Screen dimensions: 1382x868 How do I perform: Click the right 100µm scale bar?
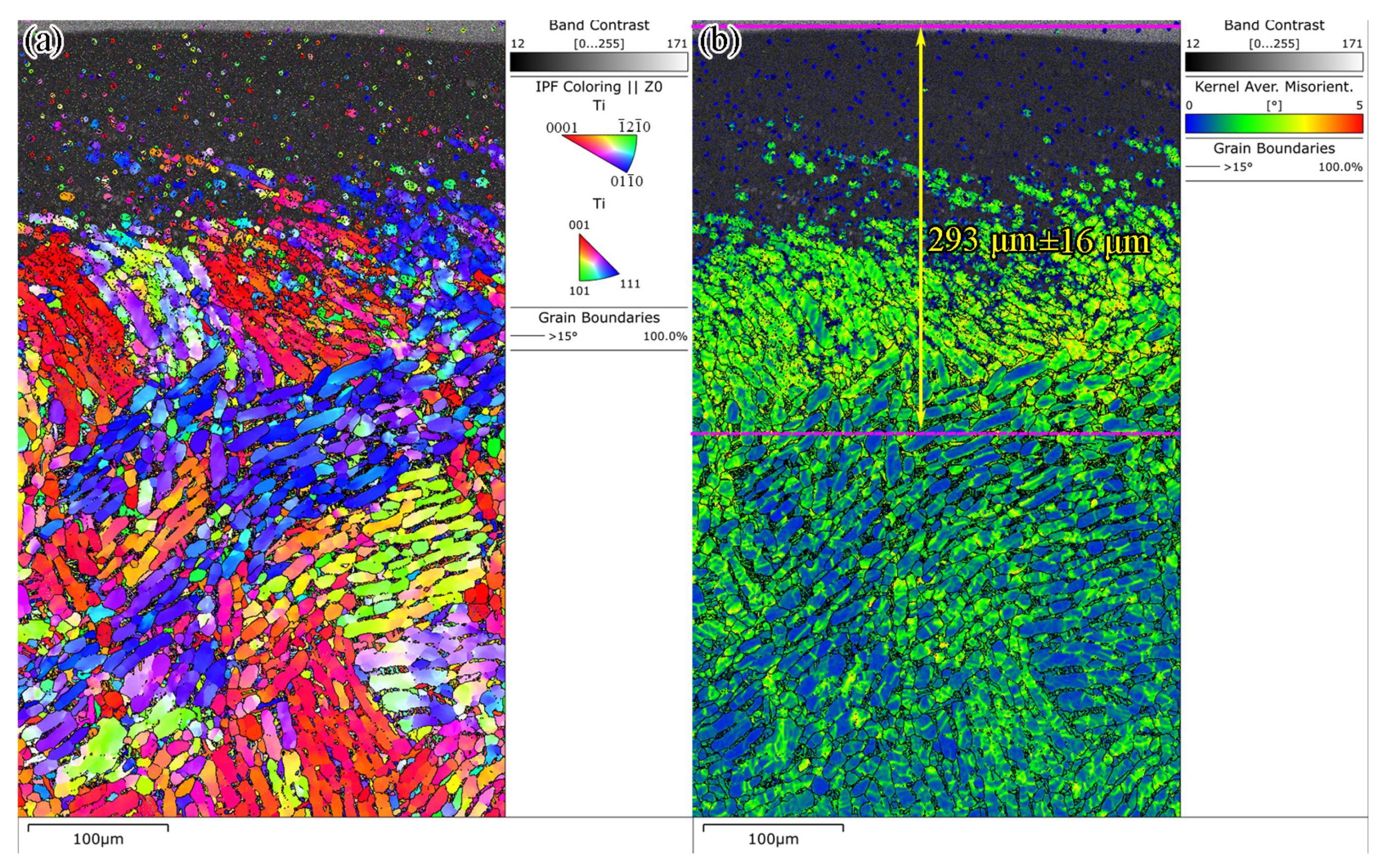point(773,827)
